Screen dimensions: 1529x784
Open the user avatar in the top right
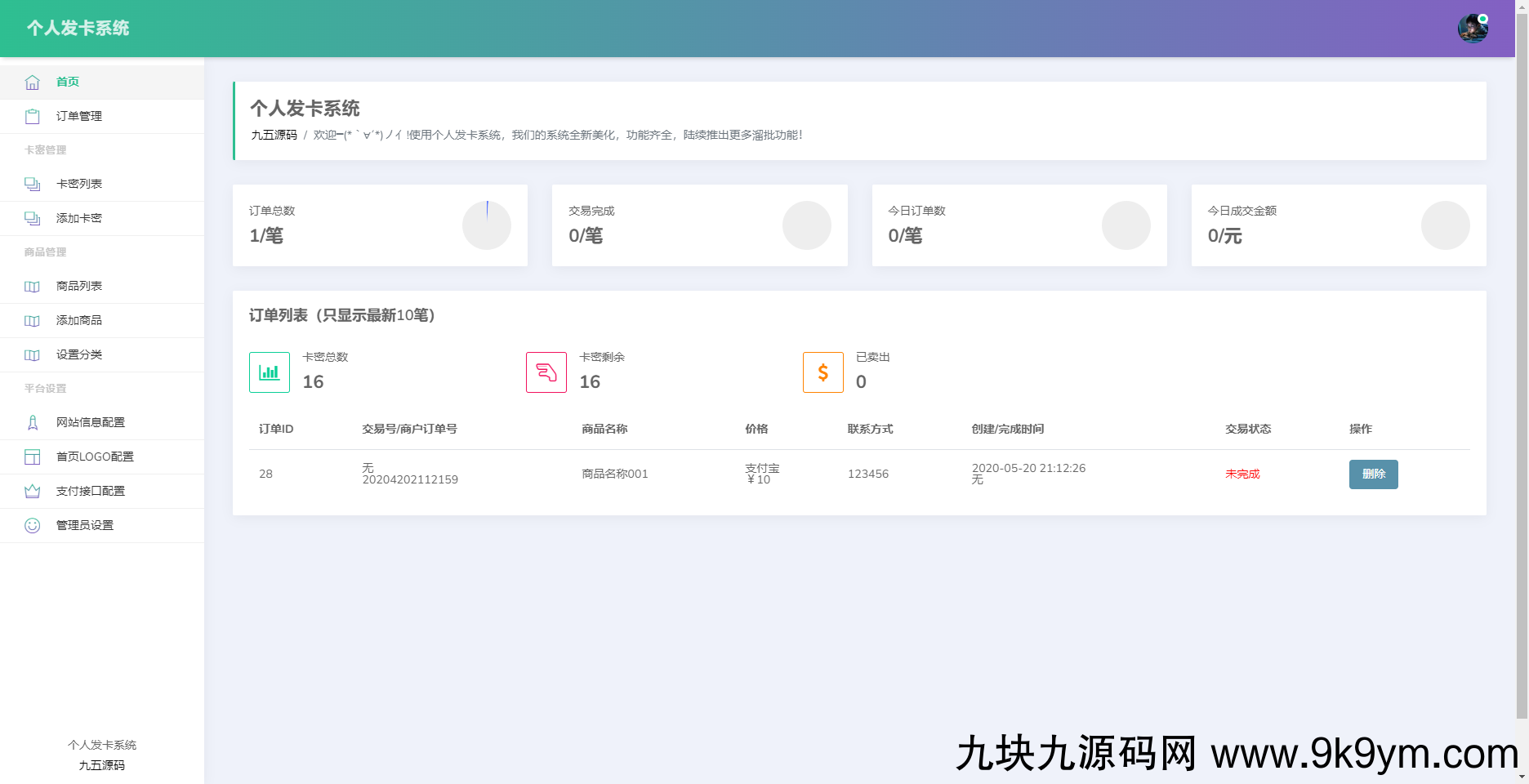coord(1473,29)
